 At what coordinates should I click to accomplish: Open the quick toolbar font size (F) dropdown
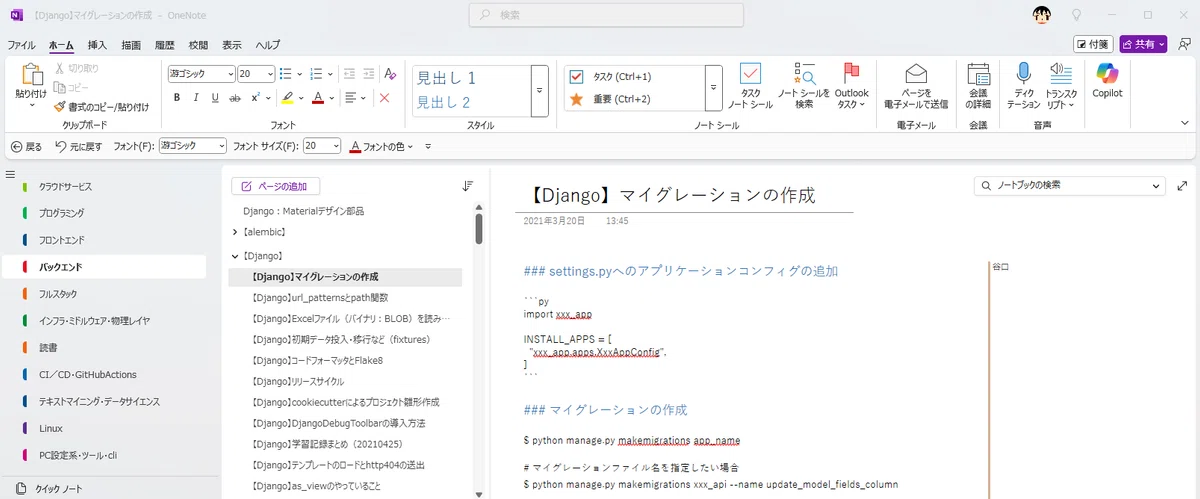334,146
